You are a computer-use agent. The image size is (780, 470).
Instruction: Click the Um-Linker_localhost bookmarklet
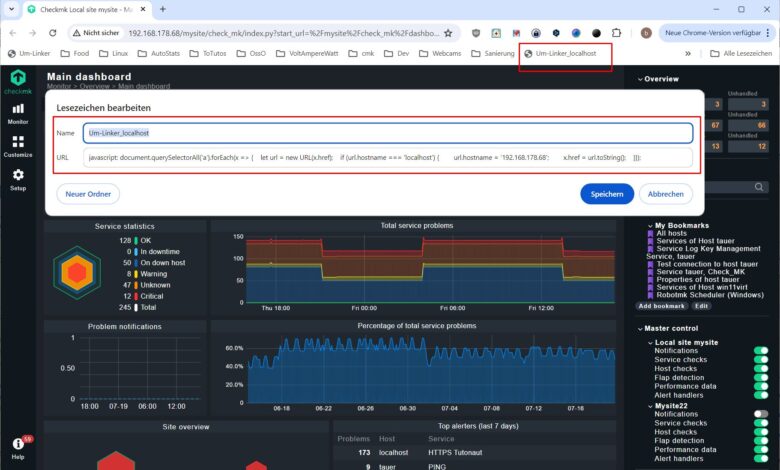point(560,53)
